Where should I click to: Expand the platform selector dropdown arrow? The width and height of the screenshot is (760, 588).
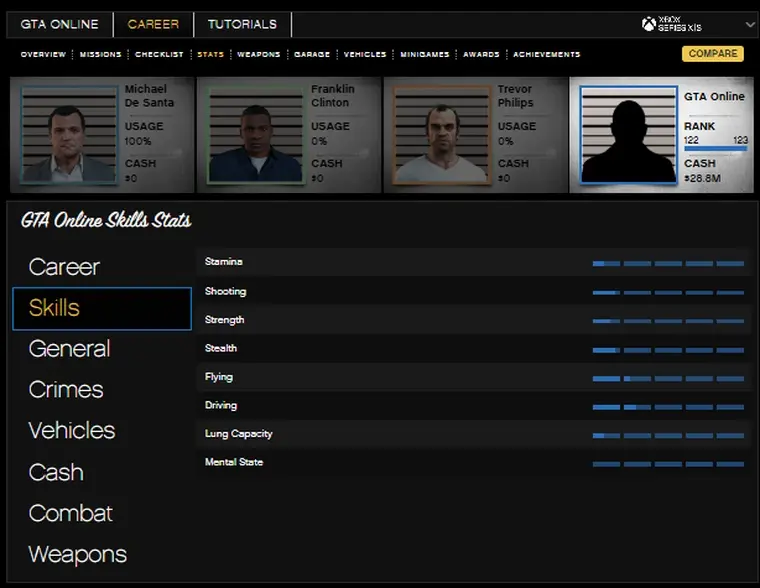[750, 25]
